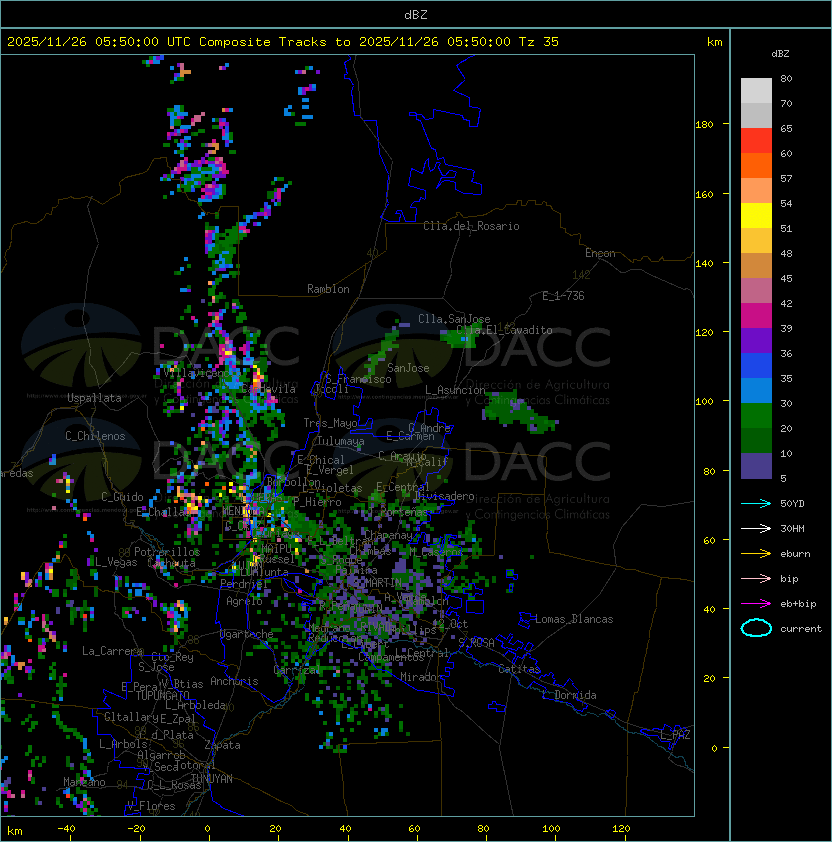Click the 'C_Chilenos' map label

tap(95, 436)
